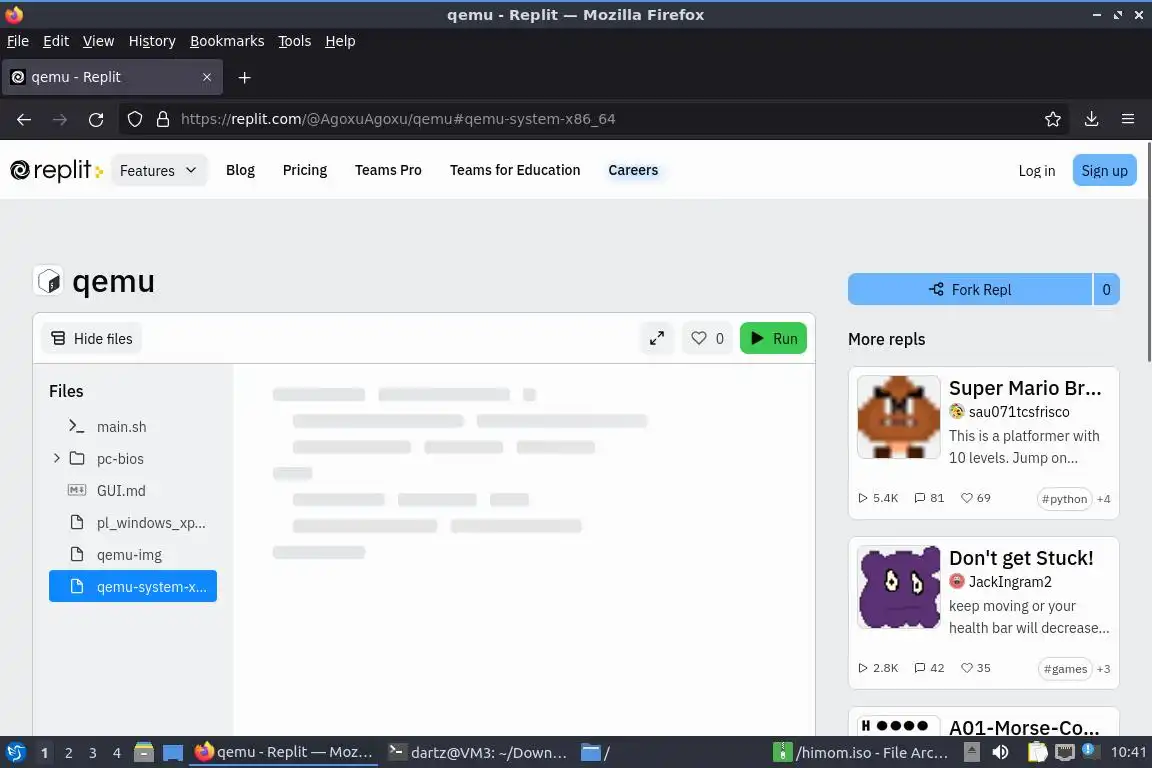Open the File menu

18,41
